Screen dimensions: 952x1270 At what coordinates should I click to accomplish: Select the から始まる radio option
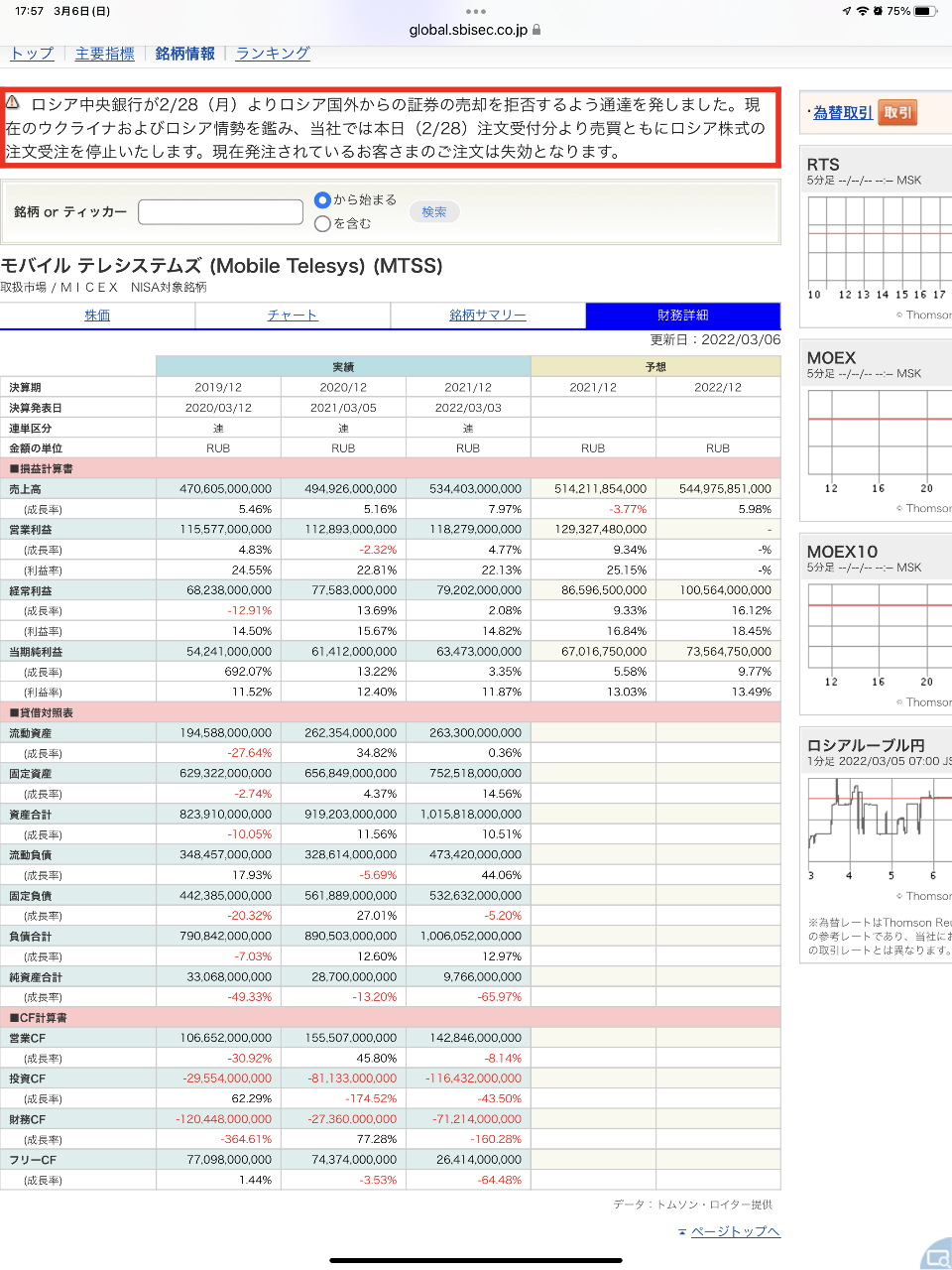[x=322, y=199]
